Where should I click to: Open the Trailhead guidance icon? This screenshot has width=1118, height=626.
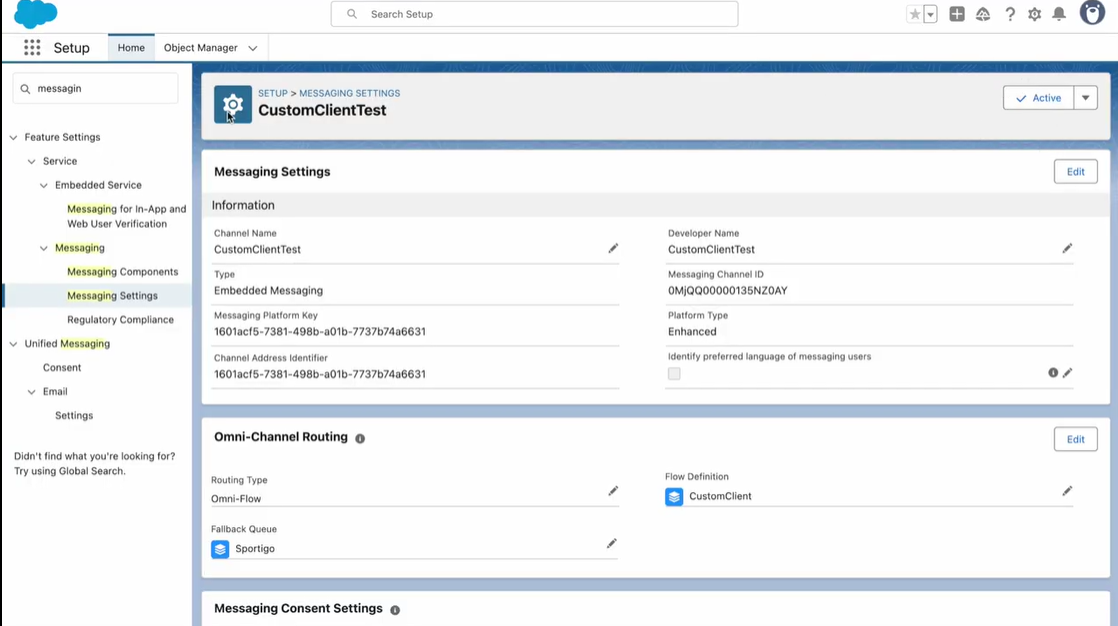[983, 14]
